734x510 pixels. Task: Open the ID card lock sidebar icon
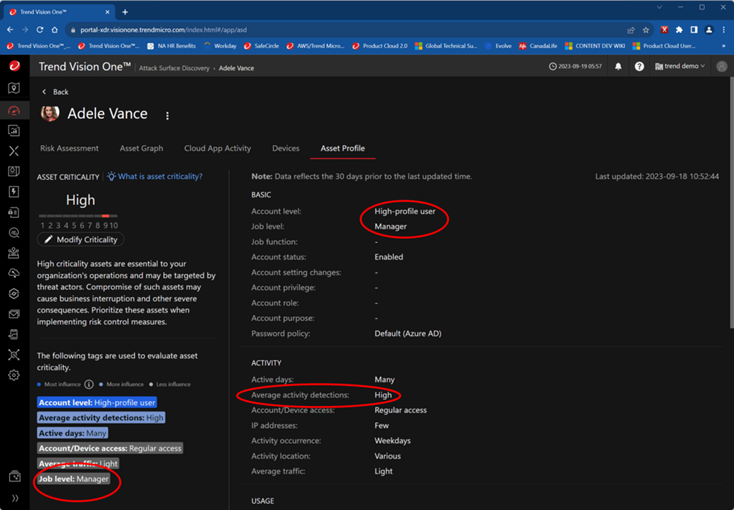(14, 212)
